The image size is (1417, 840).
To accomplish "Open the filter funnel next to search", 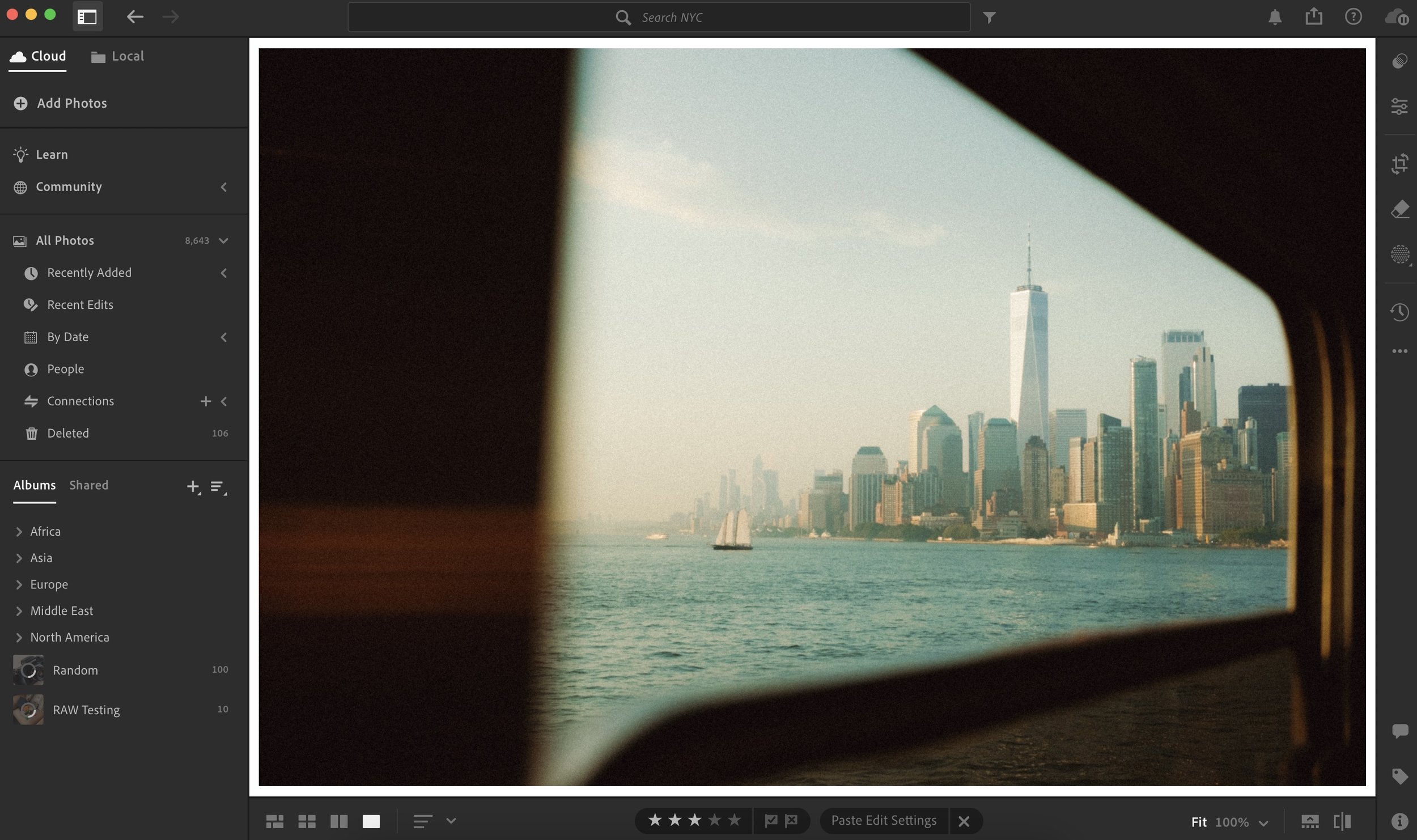I will click(x=989, y=18).
